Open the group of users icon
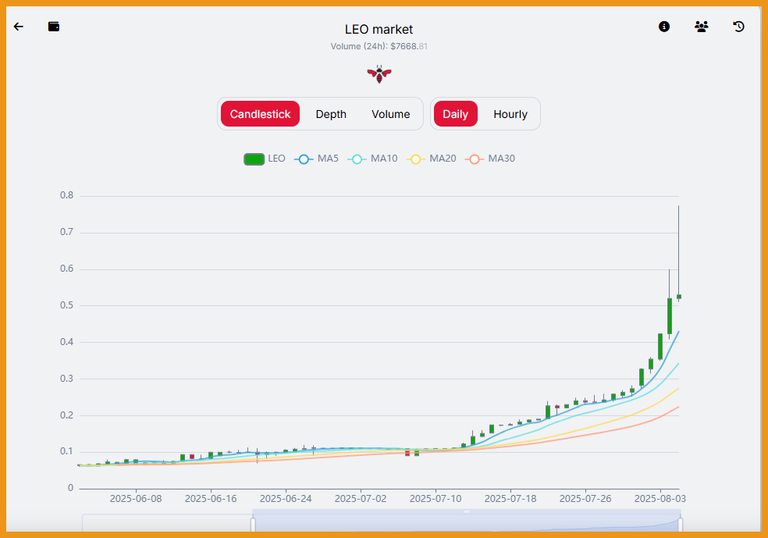The width and height of the screenshot is (768, 538). coord(701,26)
